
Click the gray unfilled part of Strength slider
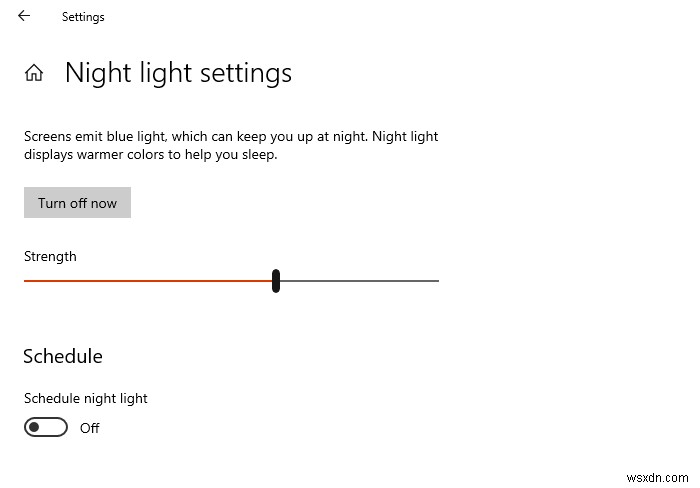tap(360, 281)
